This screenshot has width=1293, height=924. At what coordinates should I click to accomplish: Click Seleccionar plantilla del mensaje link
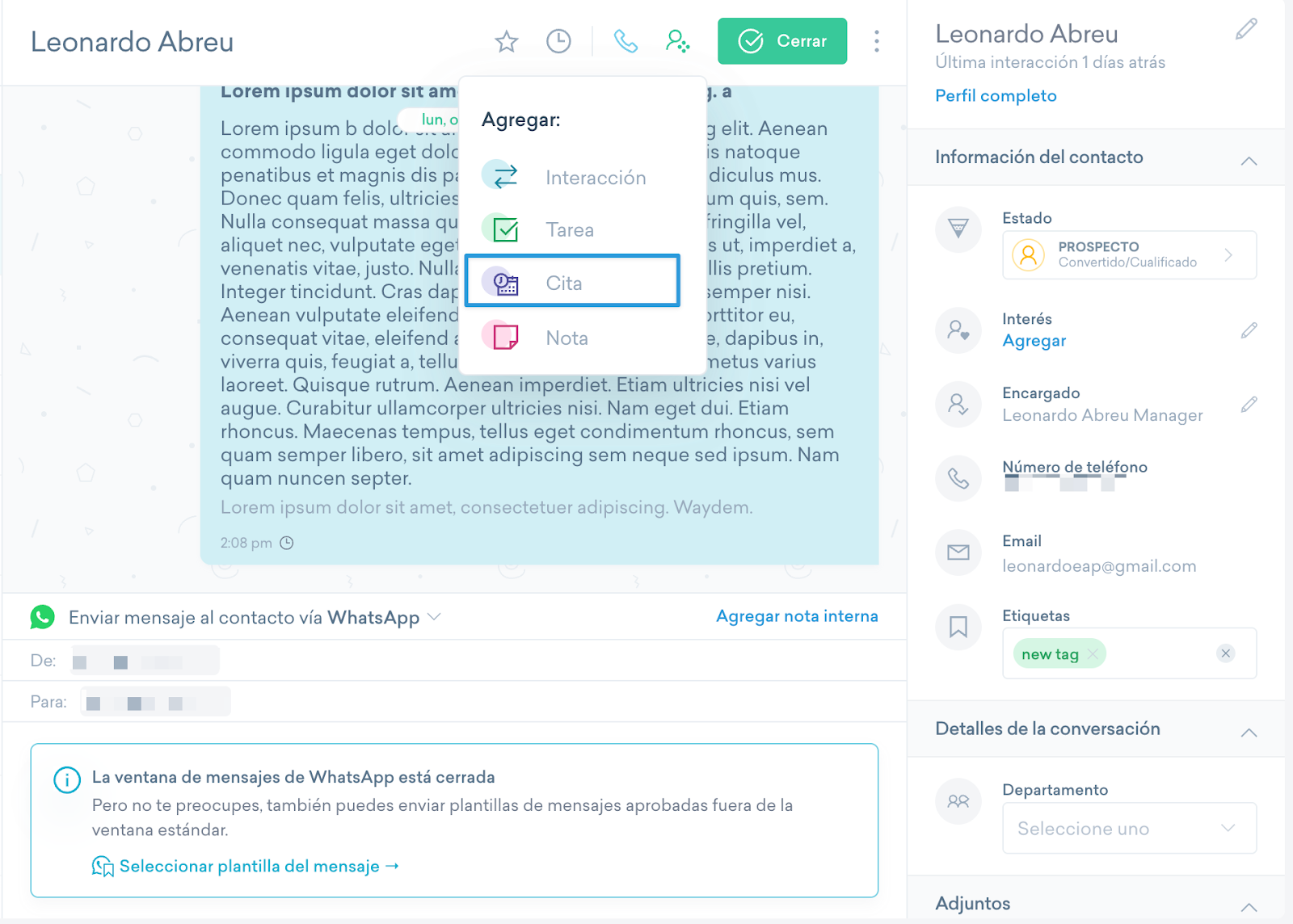click(x=249, y=866)
